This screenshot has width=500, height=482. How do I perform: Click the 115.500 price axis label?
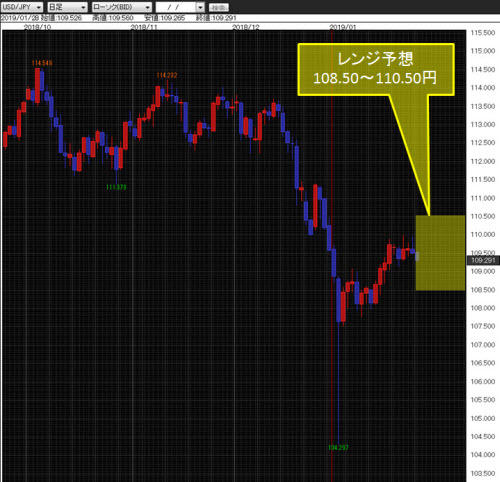(483, 33)
